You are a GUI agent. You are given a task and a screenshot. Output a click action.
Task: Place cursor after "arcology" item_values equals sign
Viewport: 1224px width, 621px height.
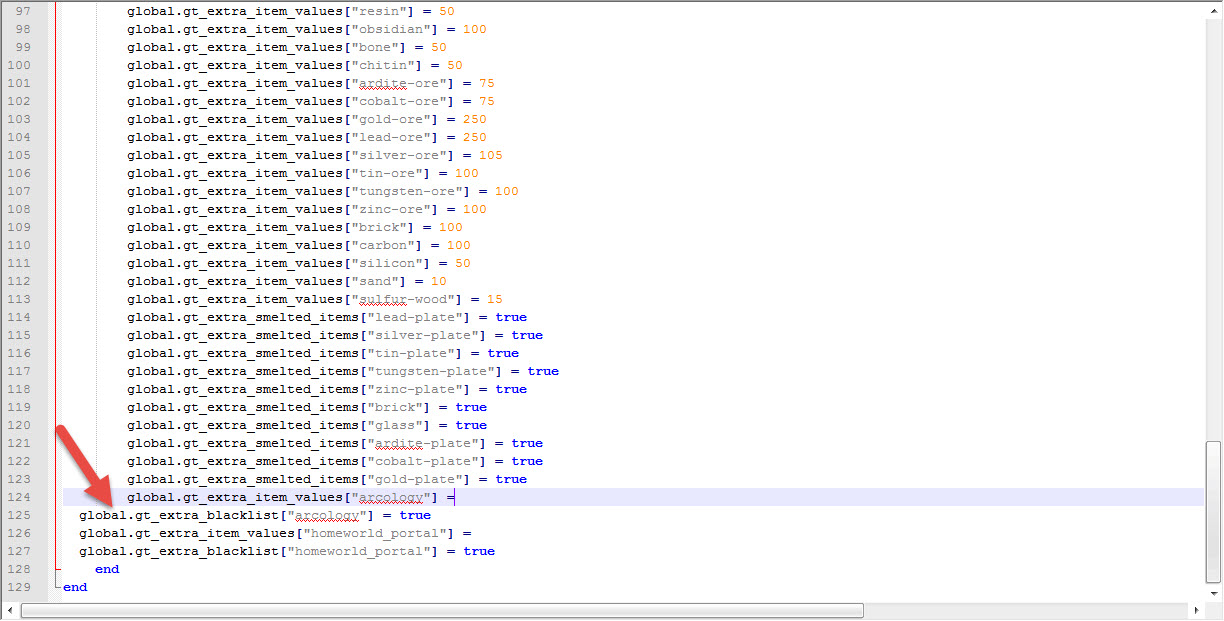pos(456,497)
